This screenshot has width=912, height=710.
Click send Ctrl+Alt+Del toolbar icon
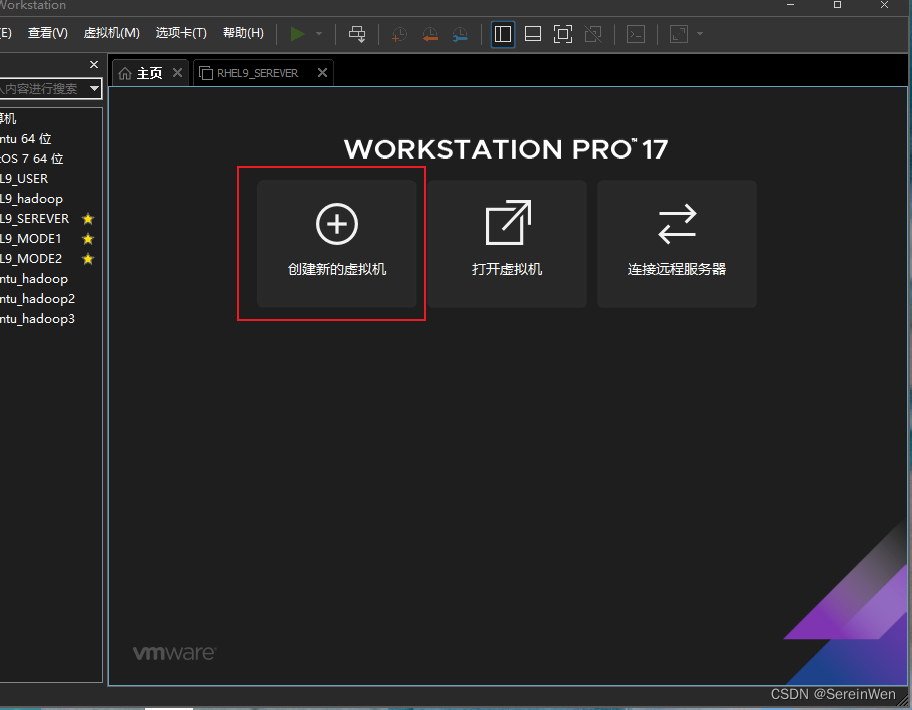pyautogui.click(x=357, y=34)
